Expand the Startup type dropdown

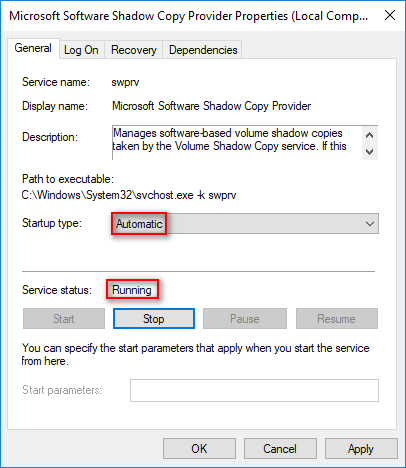(x=245, y=224)
